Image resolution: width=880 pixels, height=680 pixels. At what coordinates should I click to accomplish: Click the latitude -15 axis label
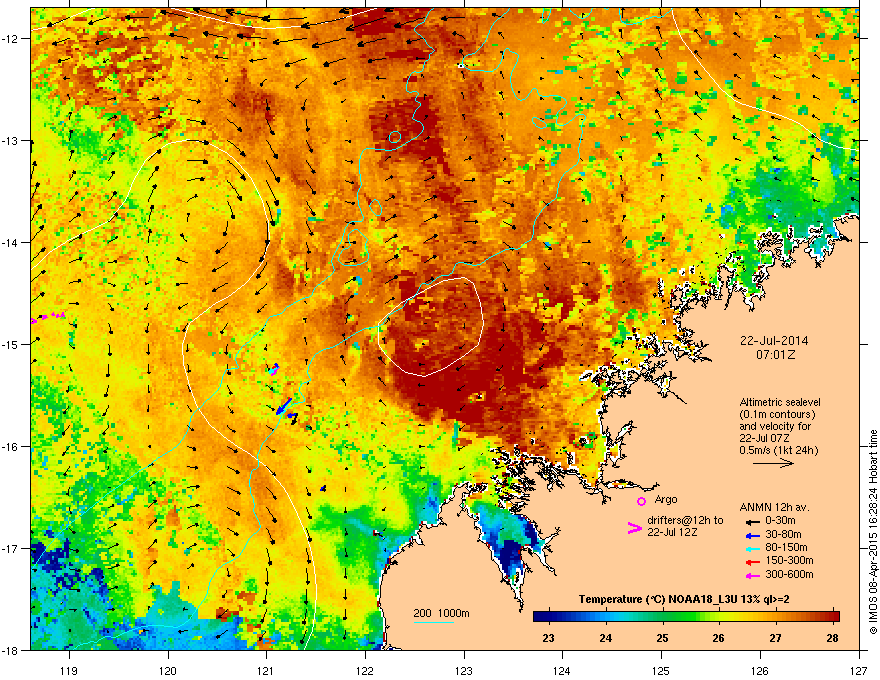coord(11,344)
